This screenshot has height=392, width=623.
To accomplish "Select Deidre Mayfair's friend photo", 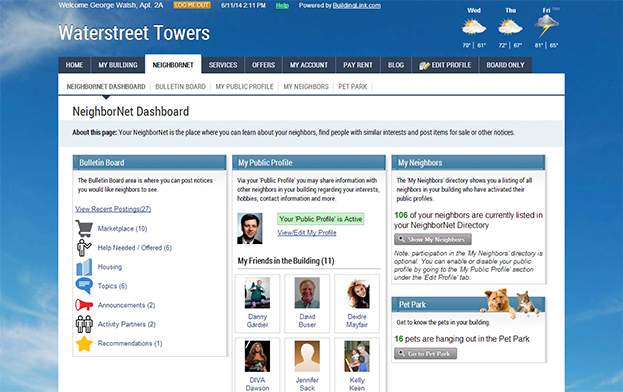I will pos(357,293).
